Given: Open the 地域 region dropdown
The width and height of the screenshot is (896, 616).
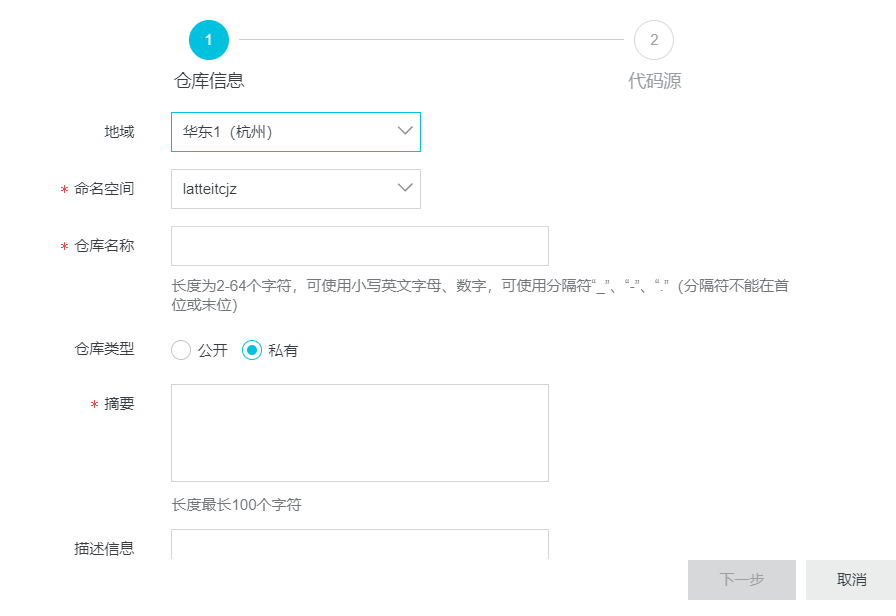Looking at the screenshot, I should 295,131.
